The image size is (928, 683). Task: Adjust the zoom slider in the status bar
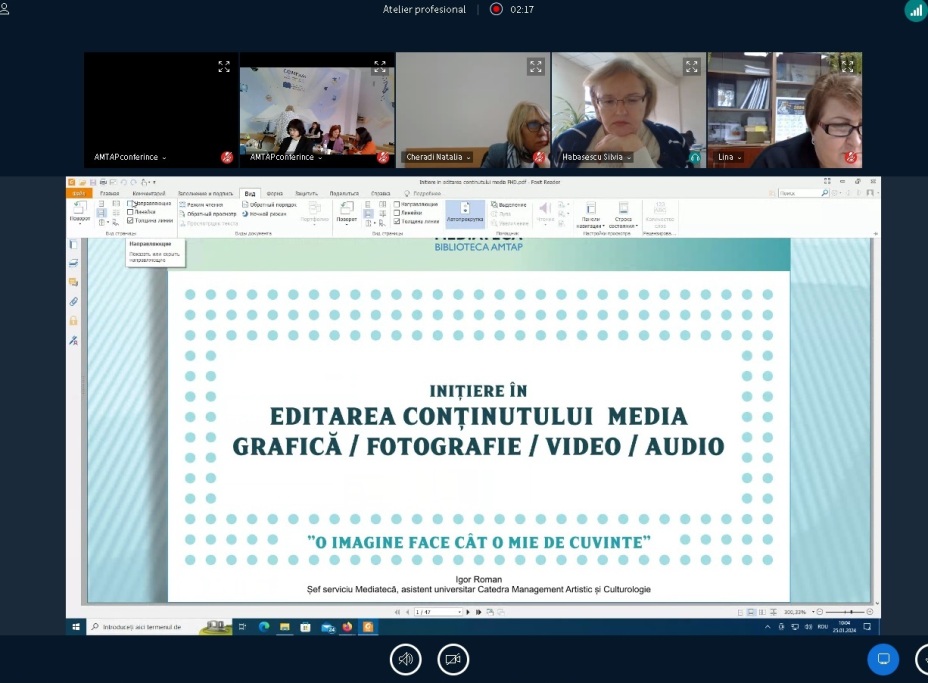click(846, 612)
